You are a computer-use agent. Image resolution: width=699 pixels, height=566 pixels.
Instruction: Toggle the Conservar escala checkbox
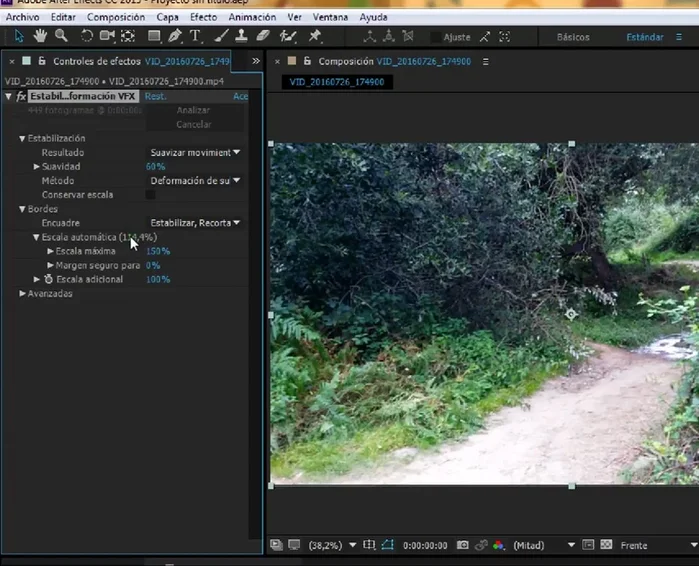pos(151,195)
